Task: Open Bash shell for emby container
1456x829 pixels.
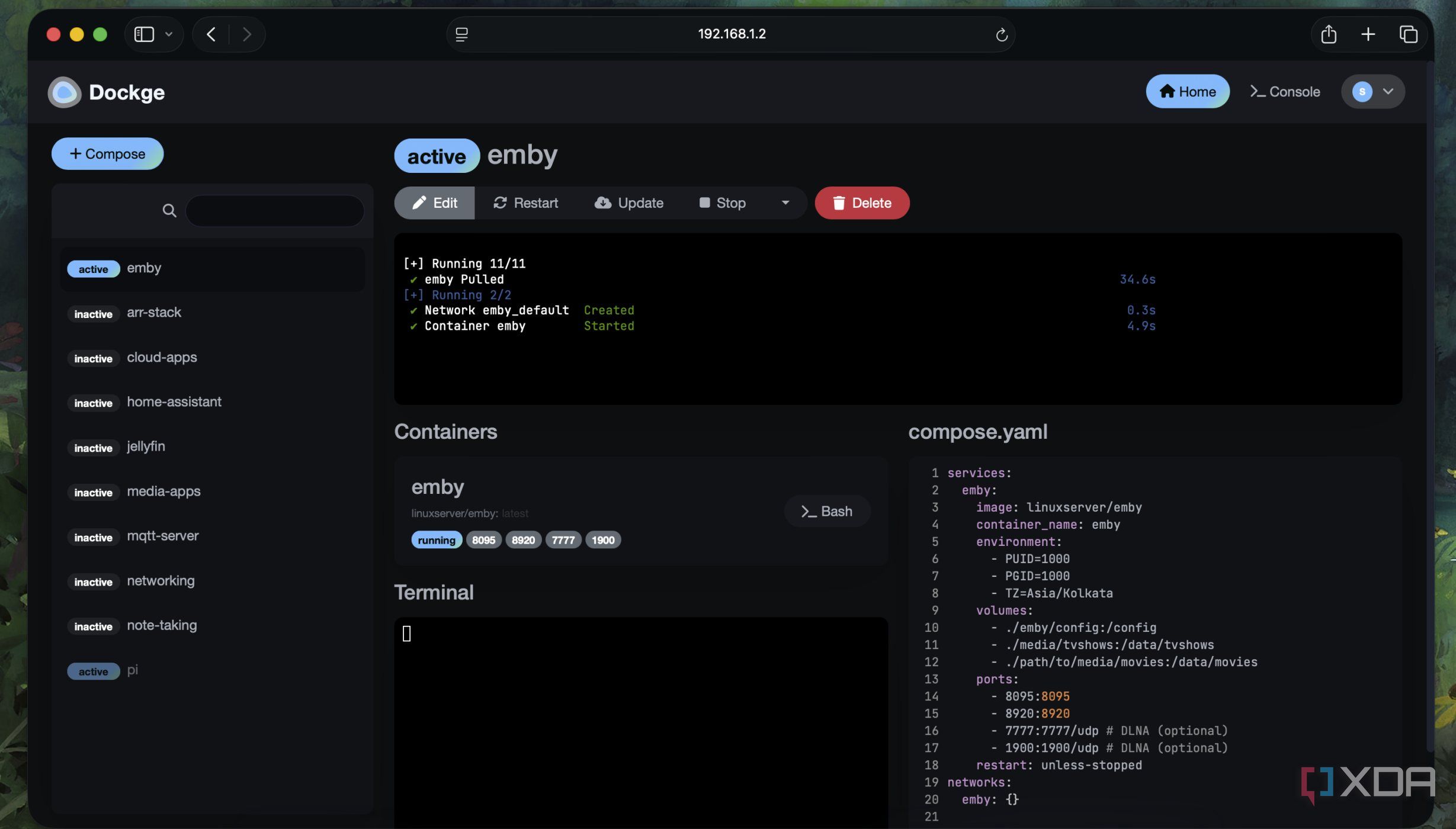Action: [827, 512]
